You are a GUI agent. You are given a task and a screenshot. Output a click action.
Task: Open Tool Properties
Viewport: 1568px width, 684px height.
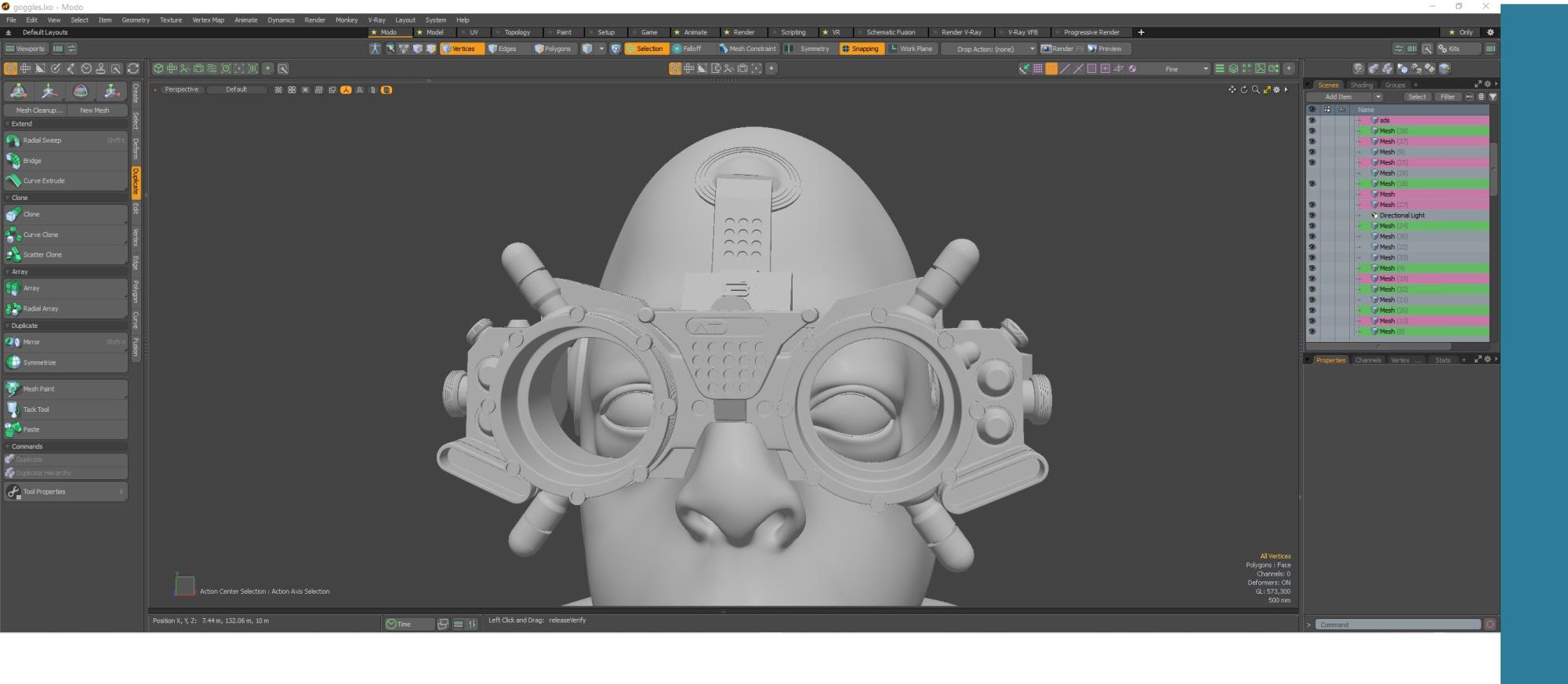pos(65,492)
